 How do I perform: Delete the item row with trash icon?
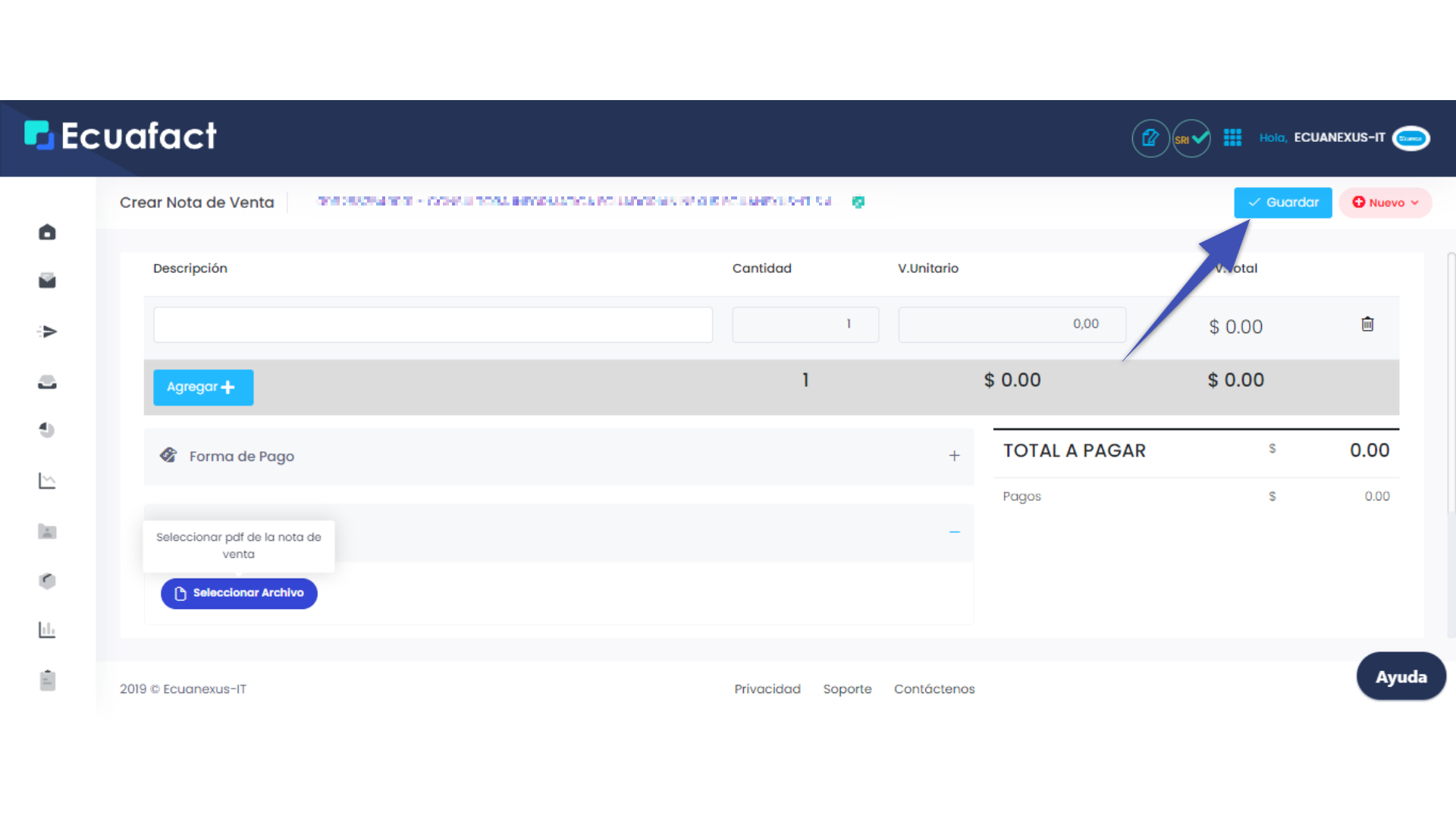click(x=1367, y=325)
